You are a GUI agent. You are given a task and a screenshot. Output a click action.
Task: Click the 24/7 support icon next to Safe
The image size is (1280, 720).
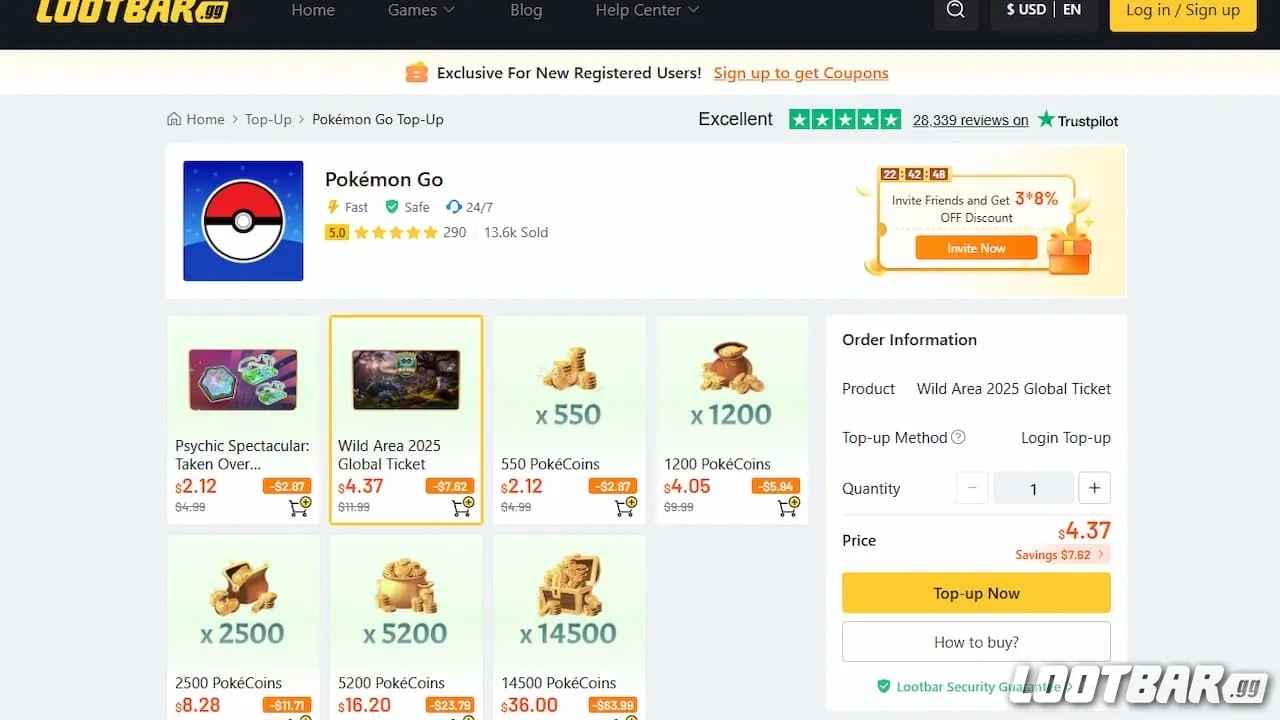[452, 207]
